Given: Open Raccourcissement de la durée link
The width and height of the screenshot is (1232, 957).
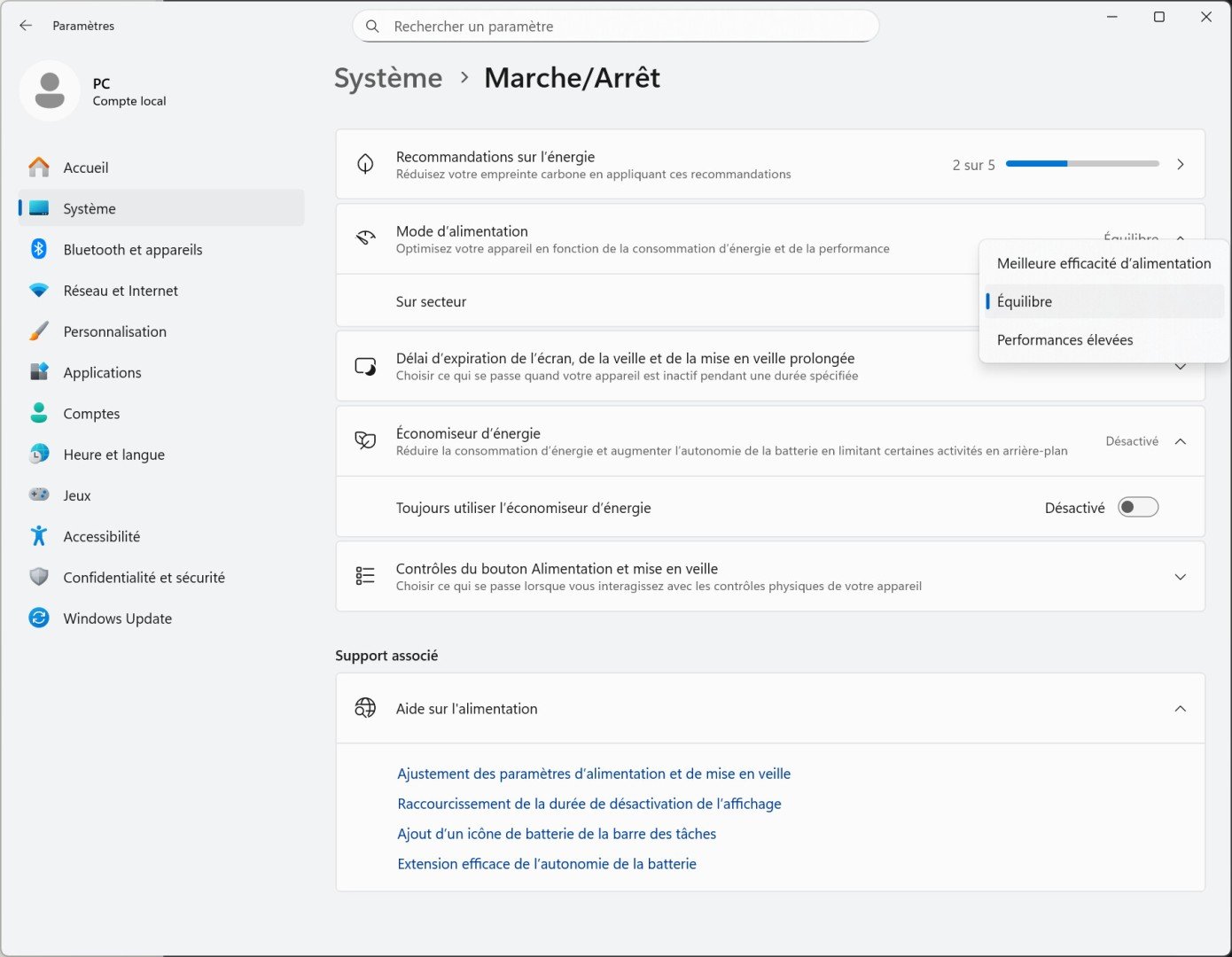Looking at the screenshot, I should pyautogui.click(x=589, y=804).
